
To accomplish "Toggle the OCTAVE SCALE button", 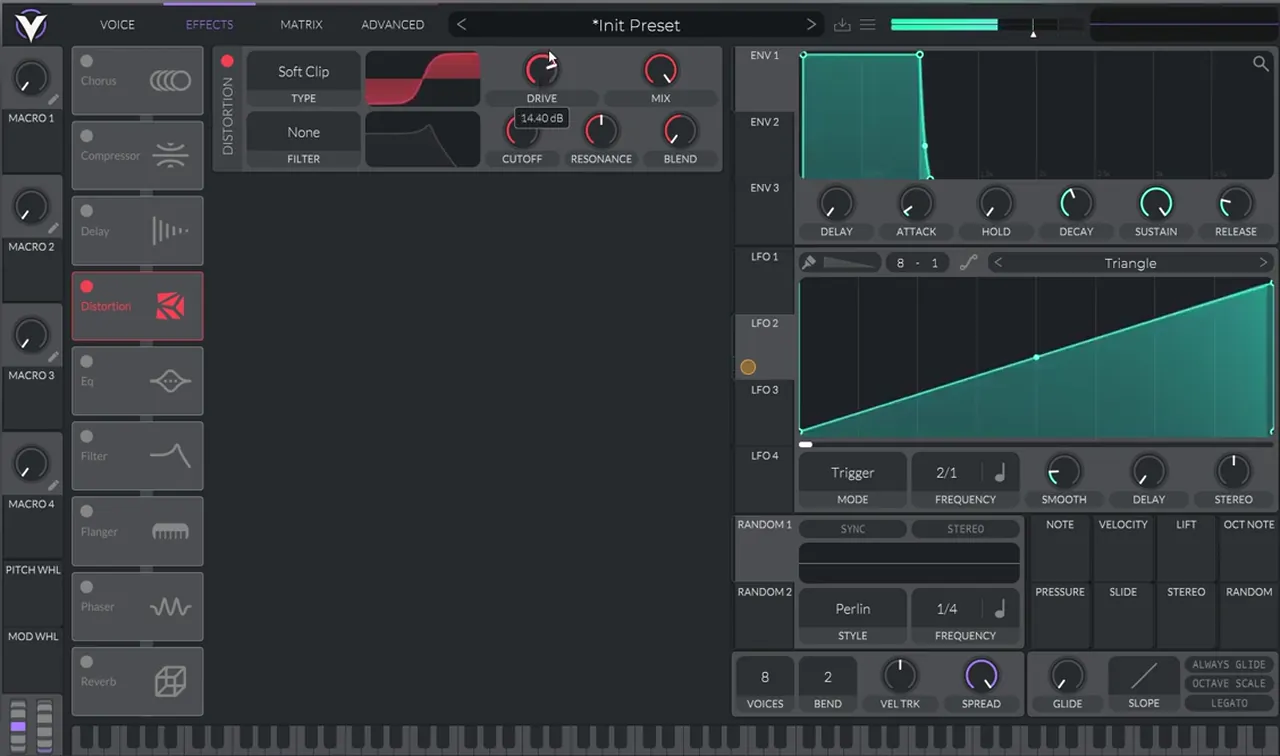I will (x=1228, y=684).
